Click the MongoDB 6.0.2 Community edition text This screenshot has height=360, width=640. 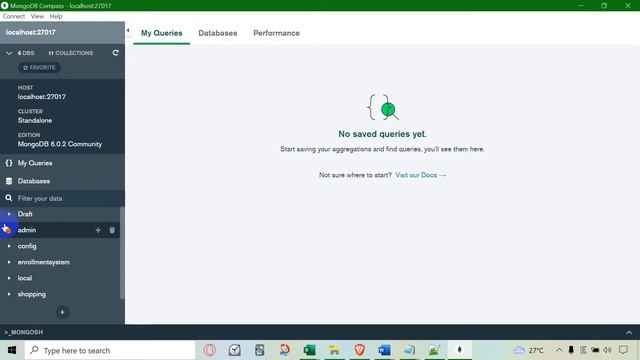(x=60, y=144)
